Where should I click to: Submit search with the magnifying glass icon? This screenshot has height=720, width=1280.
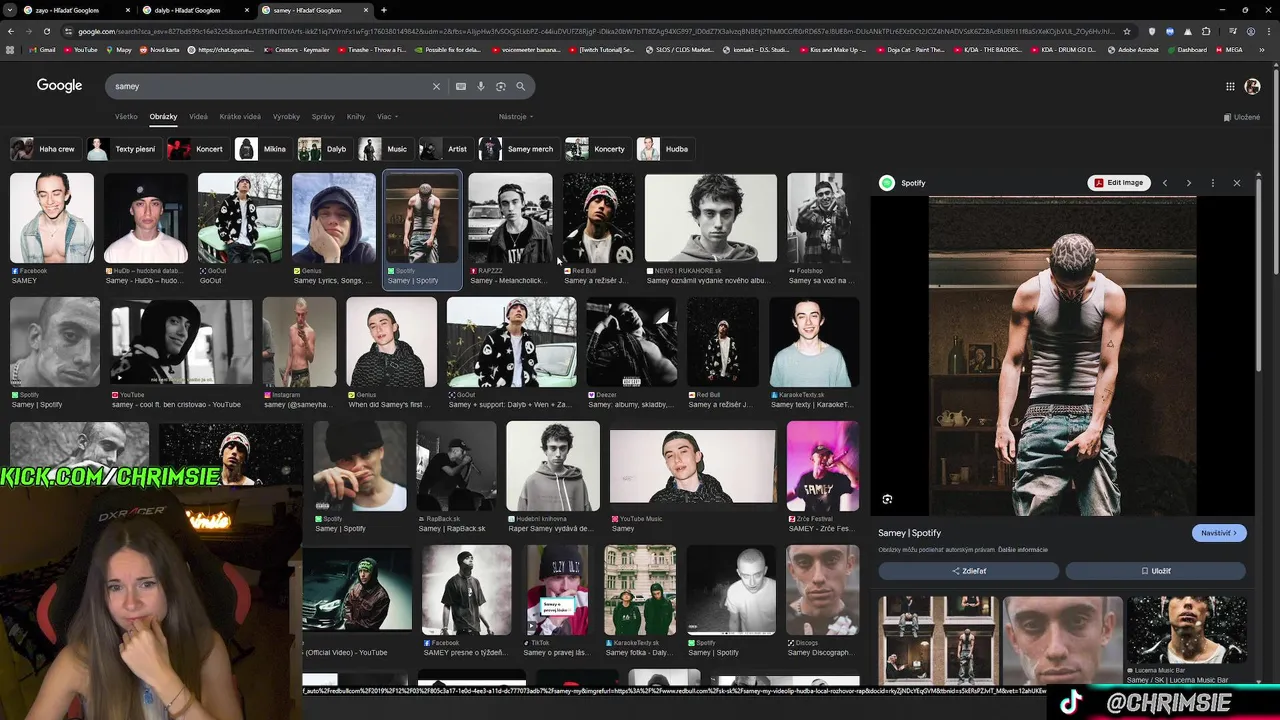pos(520,86)
